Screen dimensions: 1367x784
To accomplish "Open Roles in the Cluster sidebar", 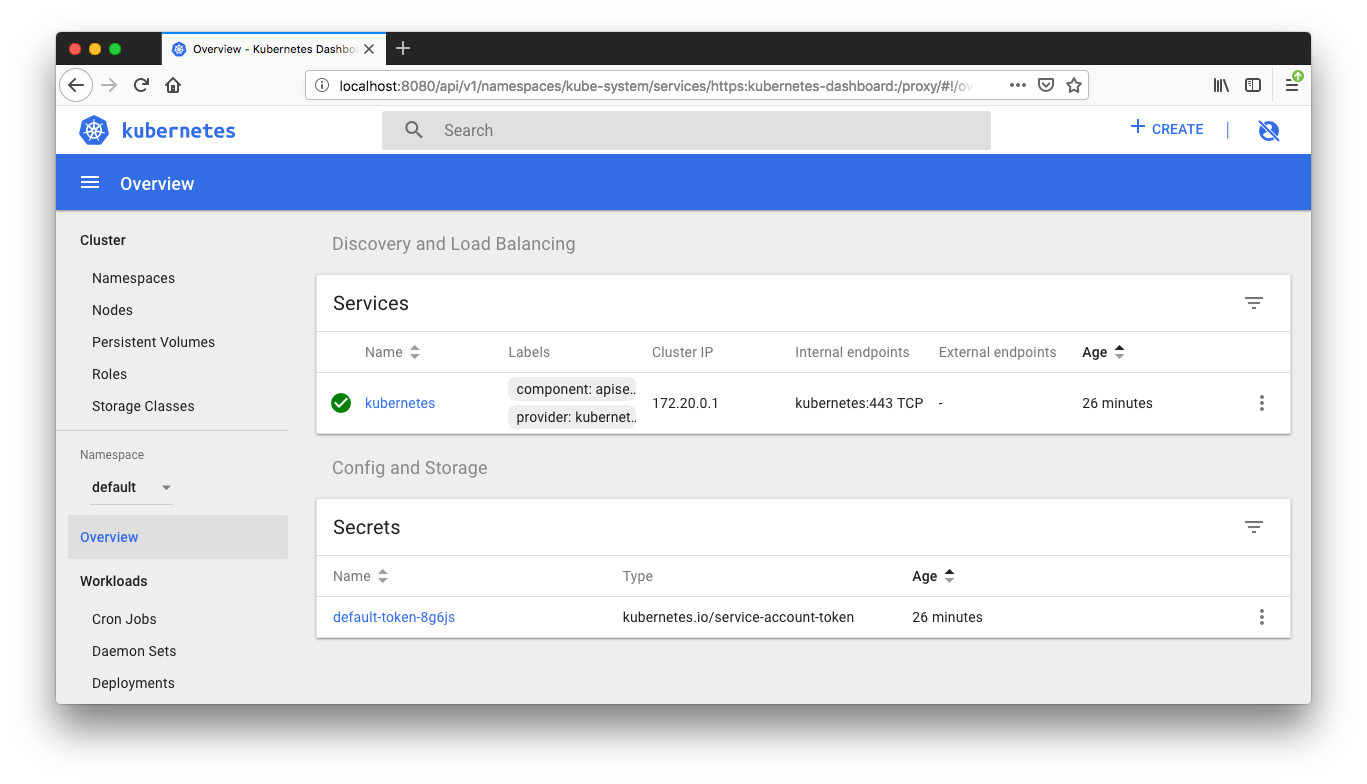I will pyautogui.click(x=109, y=374).
